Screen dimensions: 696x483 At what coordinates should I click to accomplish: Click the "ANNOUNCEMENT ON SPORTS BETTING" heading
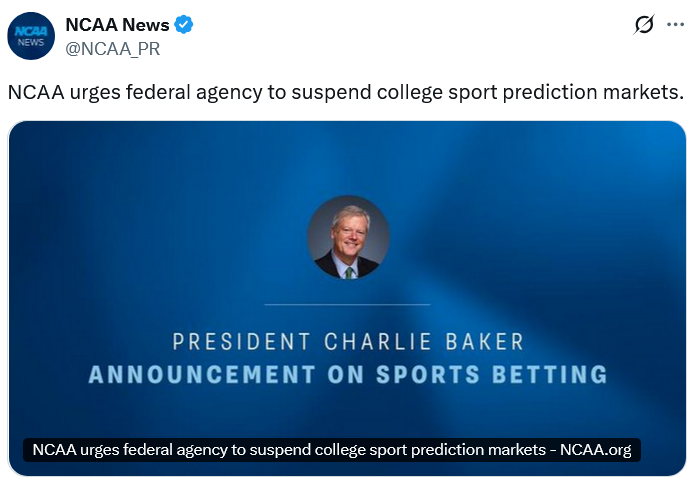(x=347, y=375)
